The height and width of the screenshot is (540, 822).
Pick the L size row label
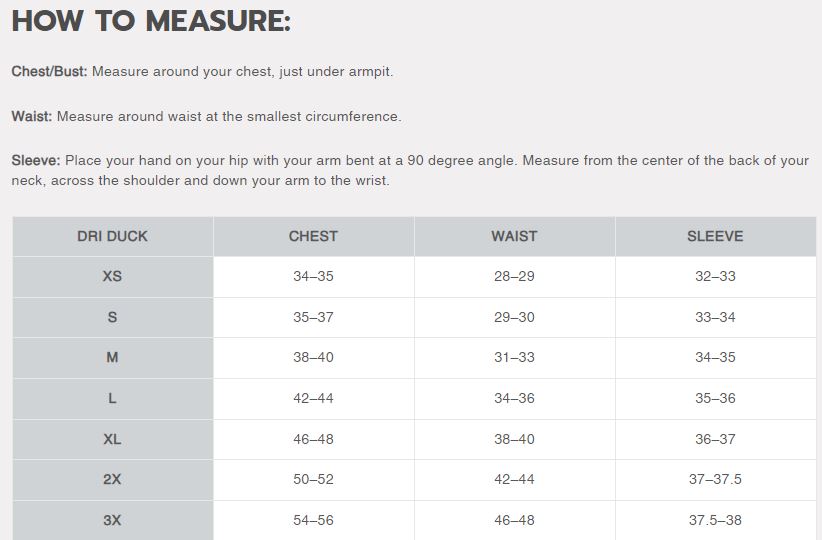112,398
